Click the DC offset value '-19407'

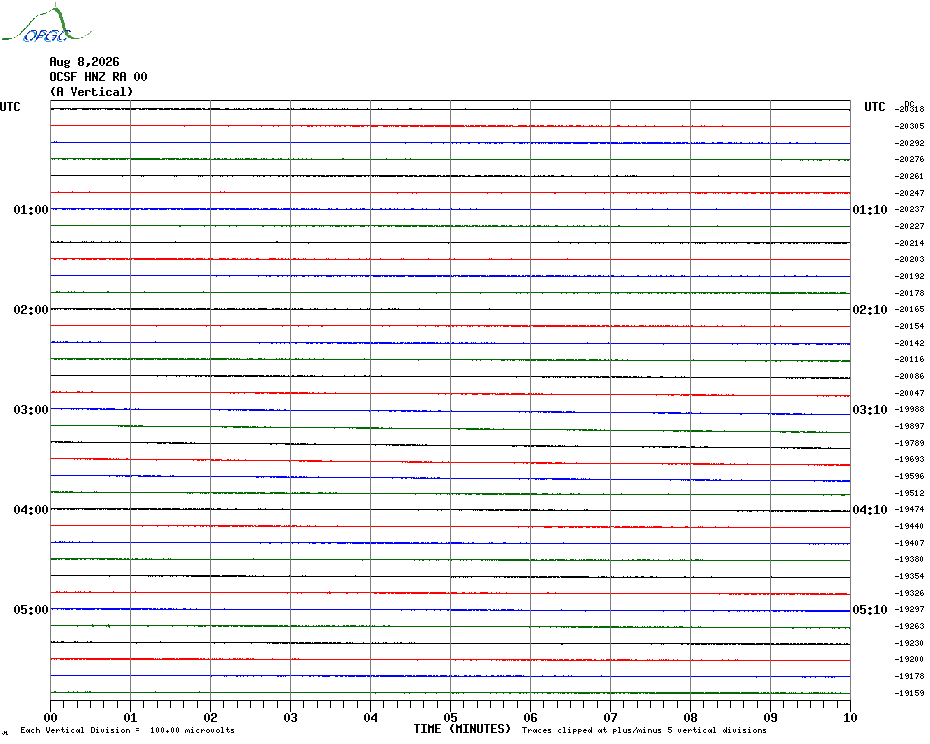909,543
